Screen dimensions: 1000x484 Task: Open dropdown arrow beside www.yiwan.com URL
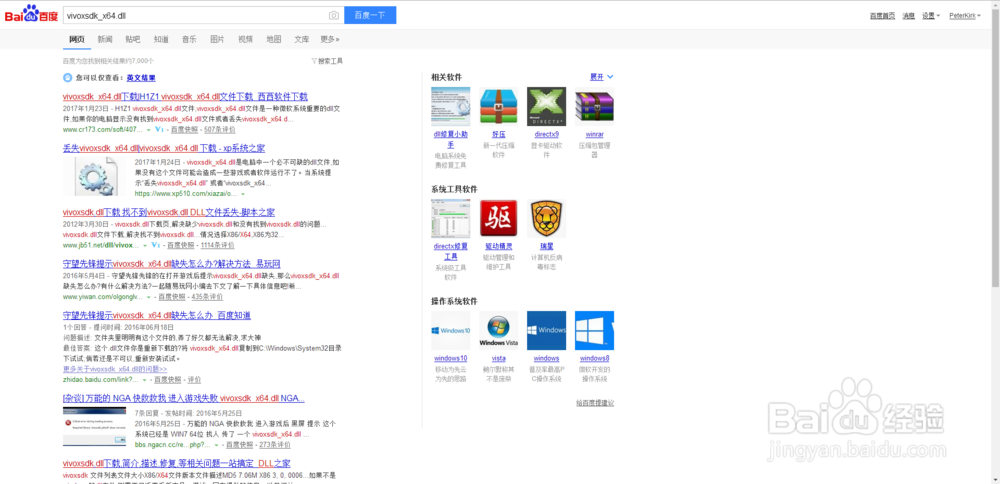(148, 297)
